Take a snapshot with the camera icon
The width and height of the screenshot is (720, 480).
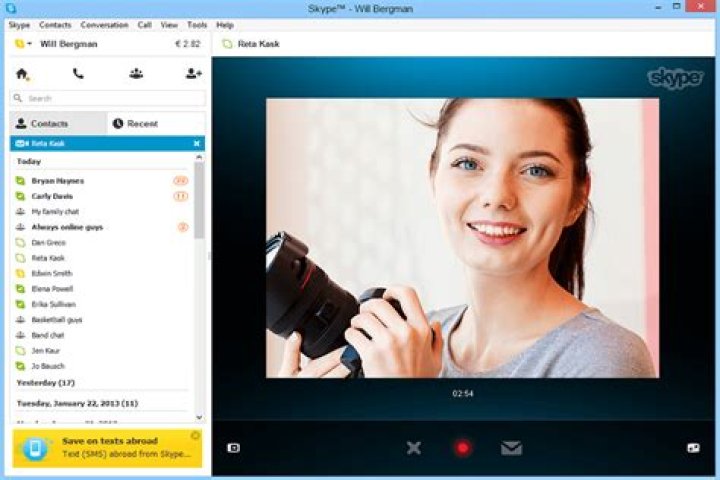coord(233,447)
